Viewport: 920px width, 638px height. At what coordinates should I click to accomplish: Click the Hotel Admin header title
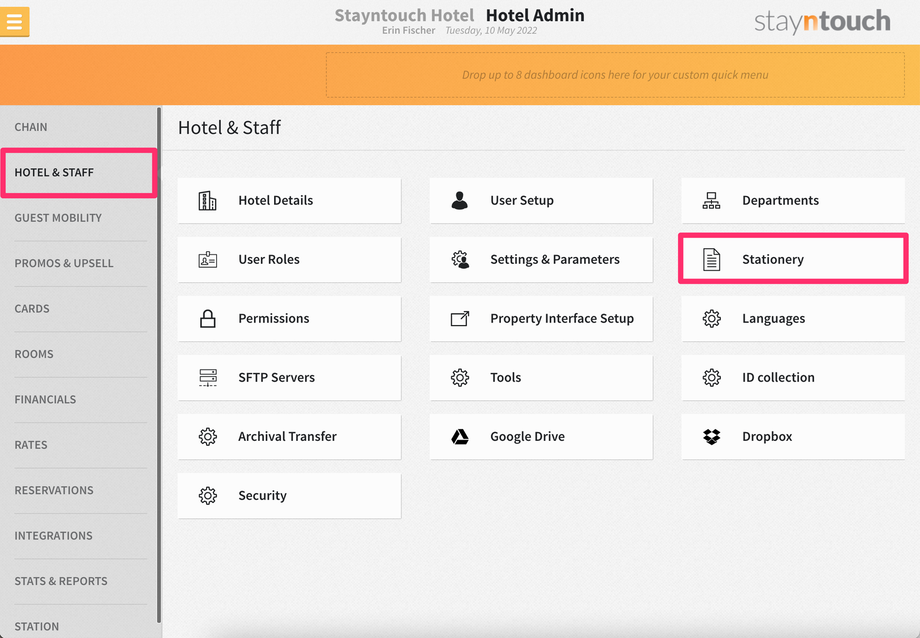(x=535, y=15)
